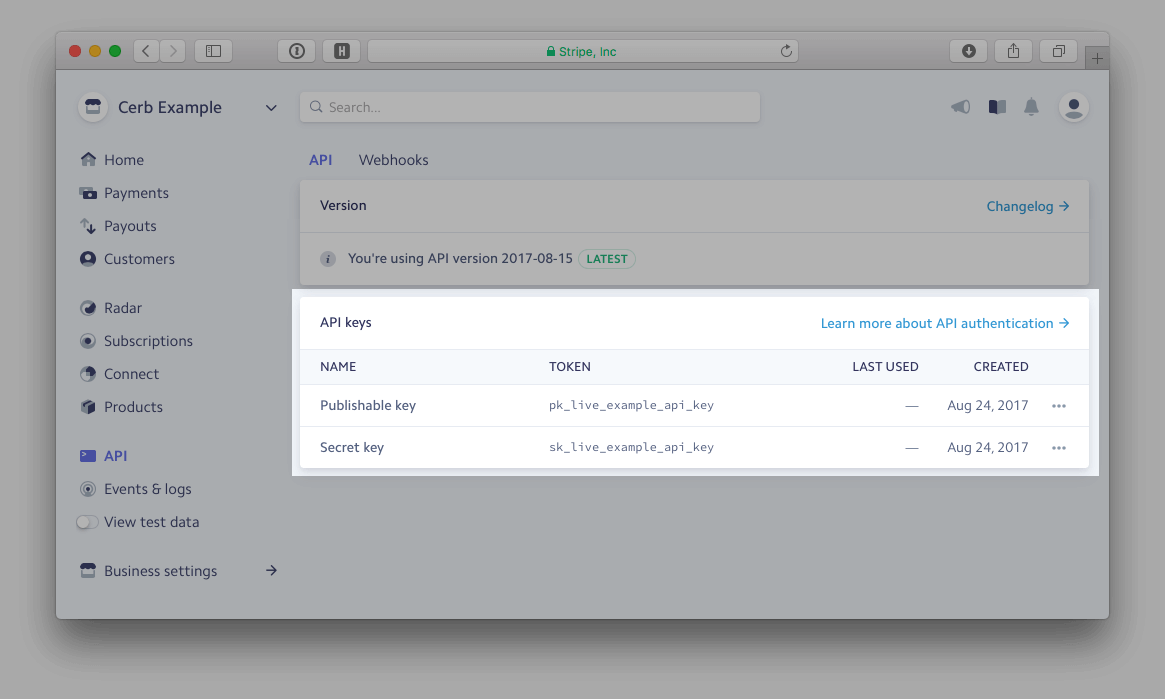
Task: Open Home in the sidebar
Action: click(x=124, y=160)
